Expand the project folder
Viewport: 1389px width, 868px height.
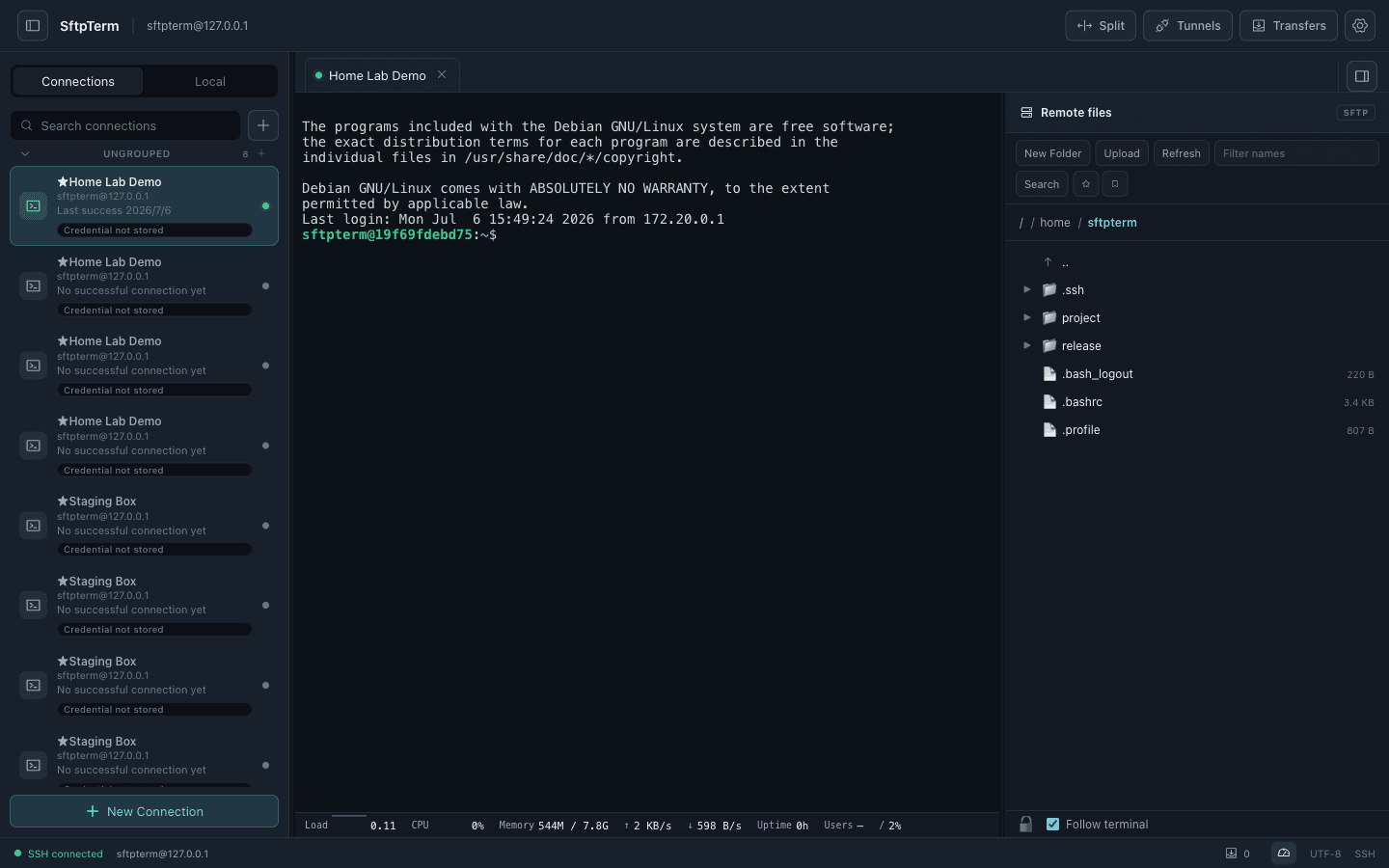click(1027, 318)
